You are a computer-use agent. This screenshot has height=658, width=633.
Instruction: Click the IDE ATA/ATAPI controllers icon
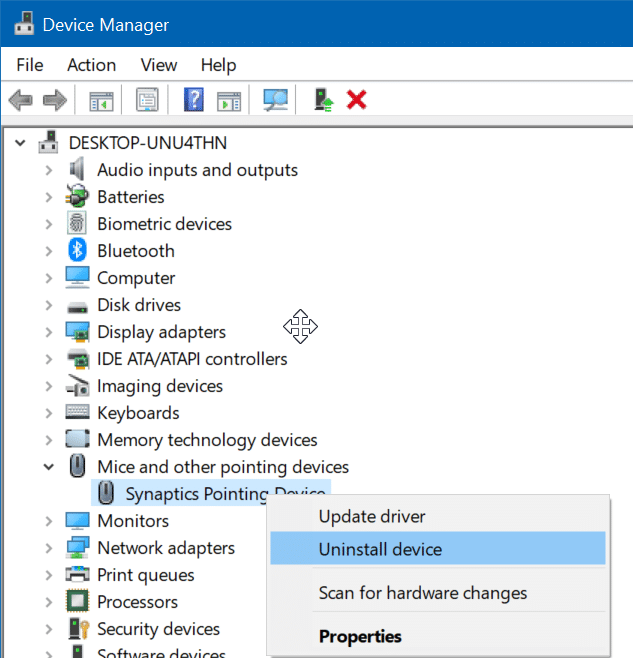(78, 359)
